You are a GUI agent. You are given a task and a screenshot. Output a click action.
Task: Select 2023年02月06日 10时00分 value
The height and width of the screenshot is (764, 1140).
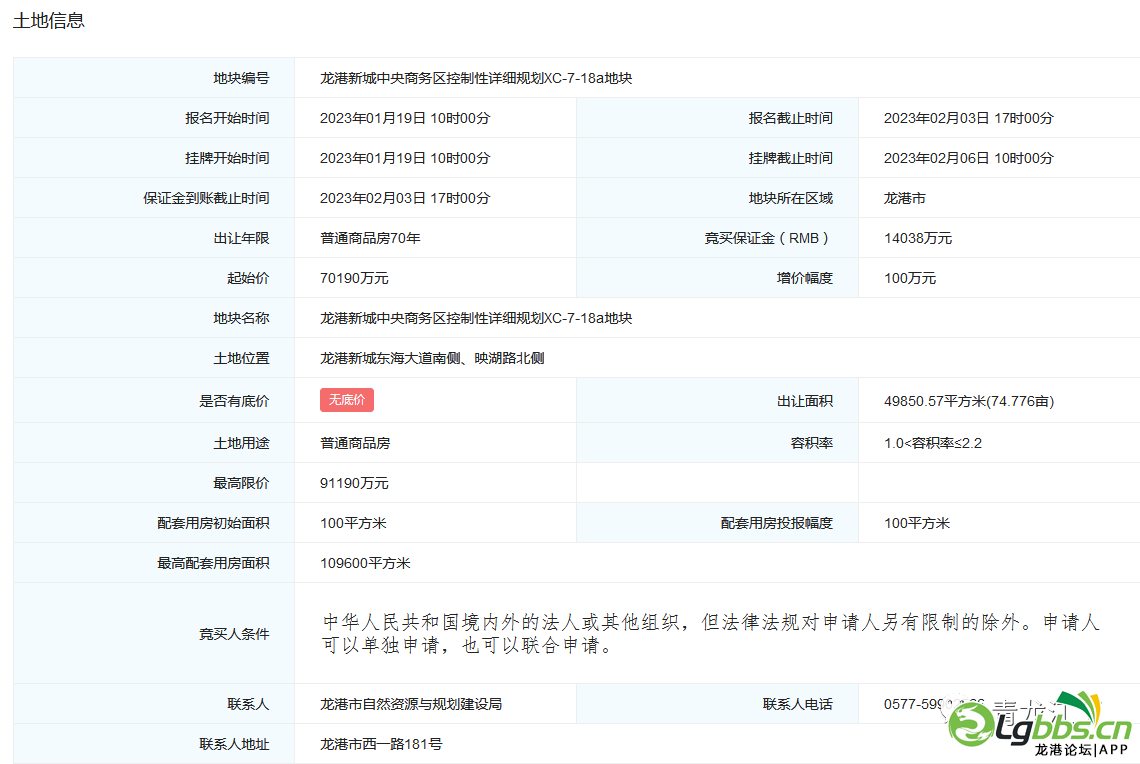point(968,158)
